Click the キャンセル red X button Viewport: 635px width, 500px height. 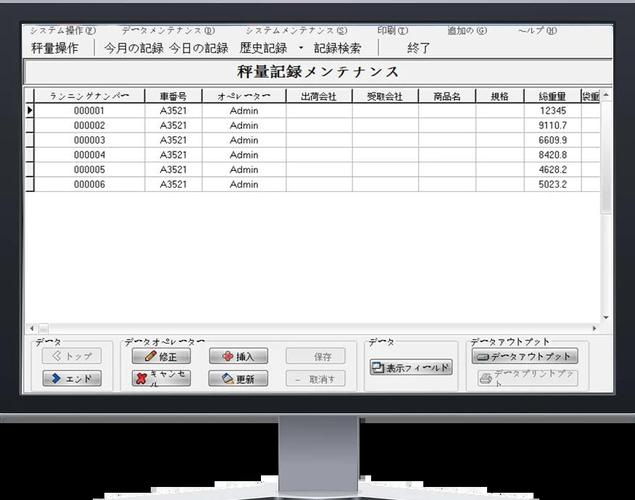click(x=161, y=379)
